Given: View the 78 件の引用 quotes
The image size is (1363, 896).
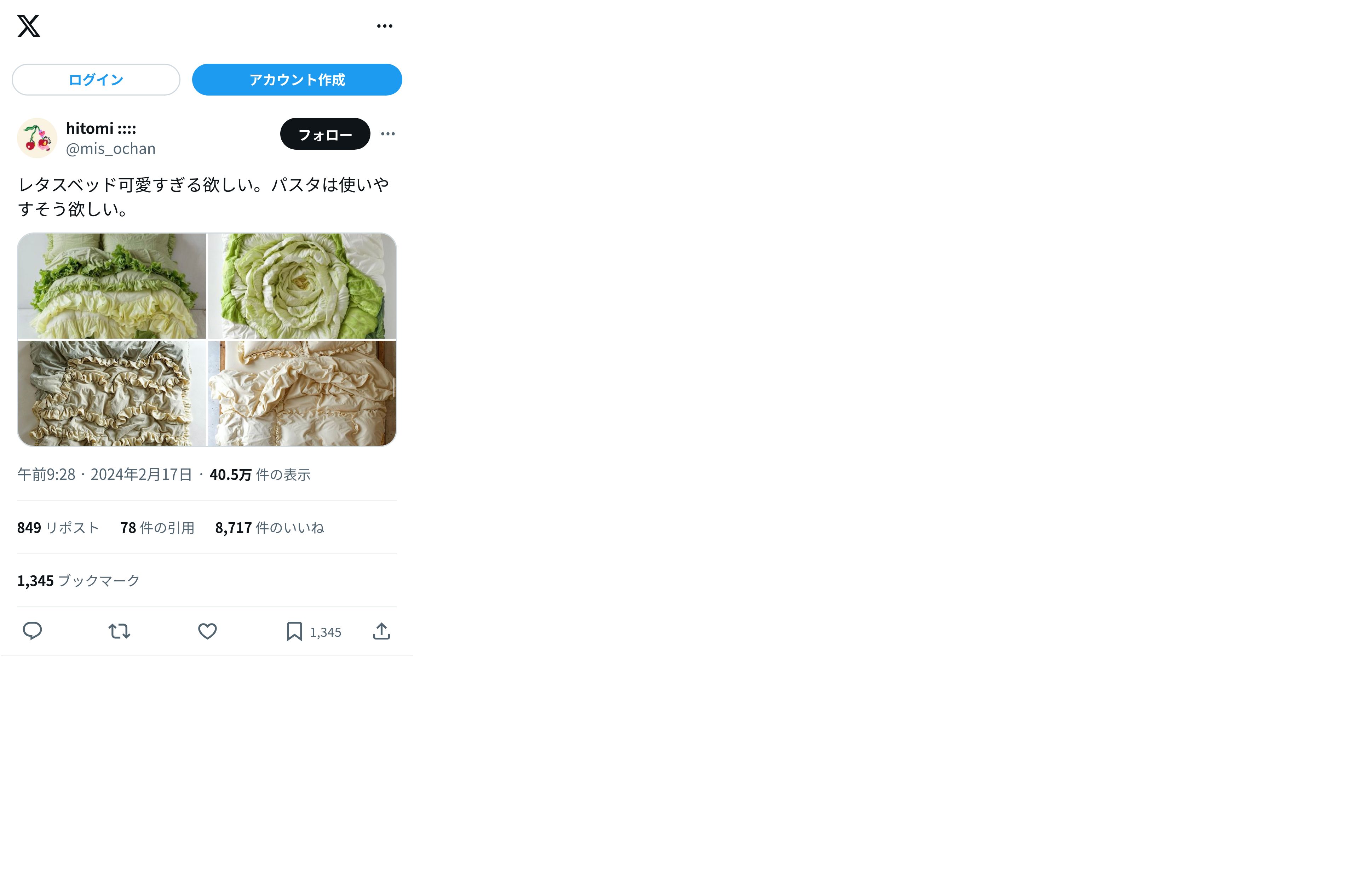Looking at the screenshot, I should click(157, 528).
